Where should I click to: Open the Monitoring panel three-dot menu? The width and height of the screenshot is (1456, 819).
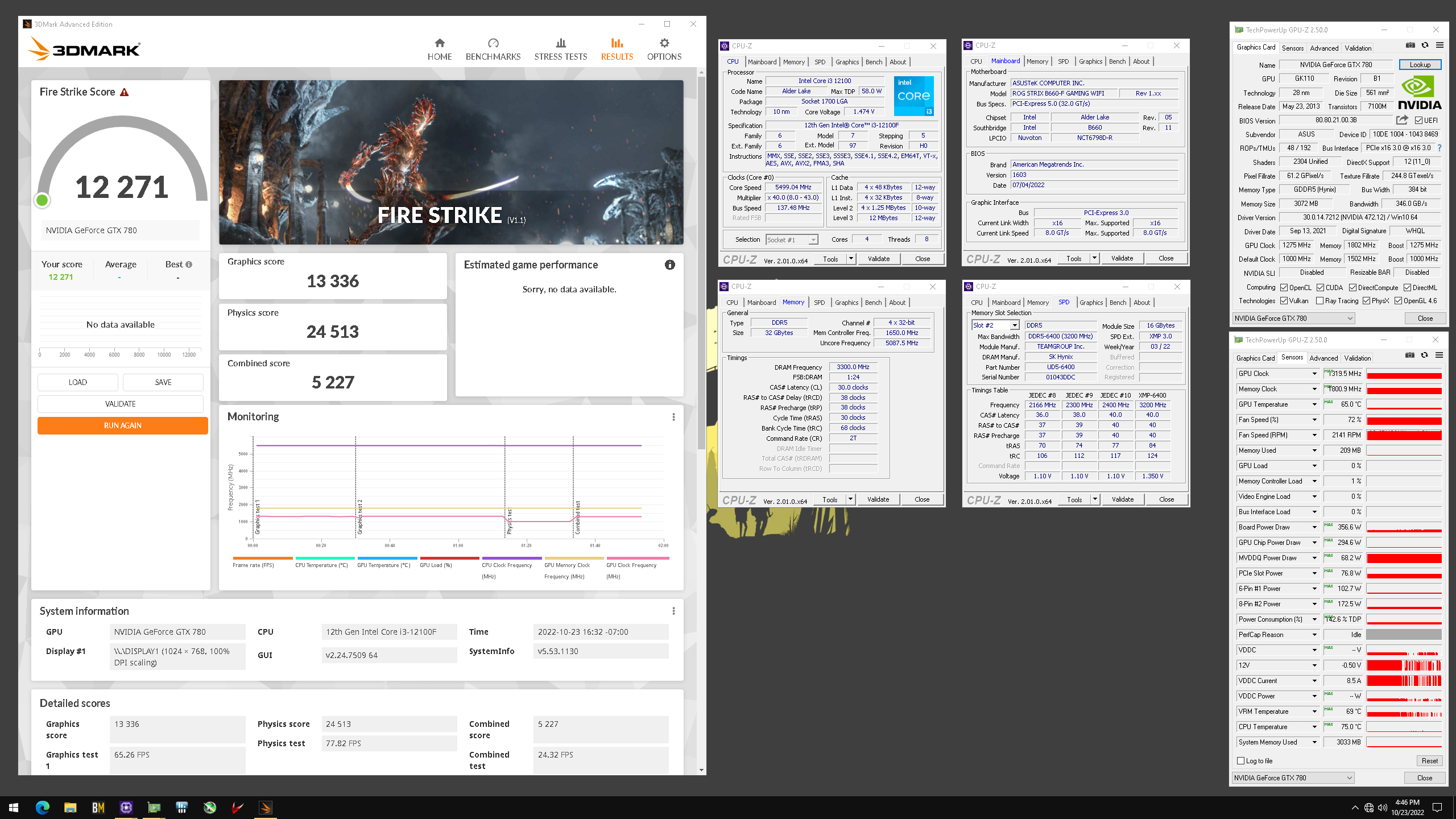tap(674, 417)
